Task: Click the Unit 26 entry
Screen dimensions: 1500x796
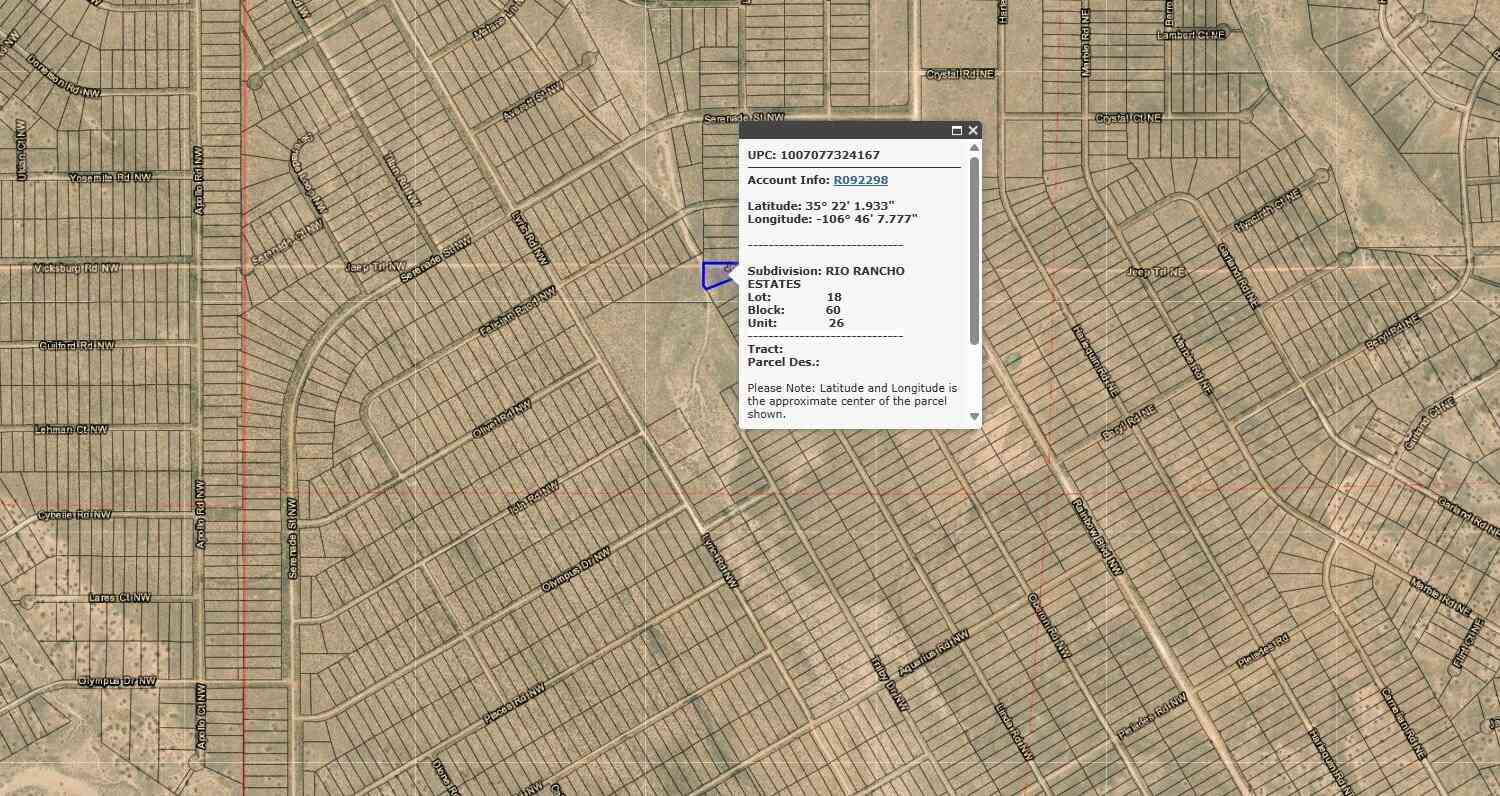Action: tap(796, 323)
